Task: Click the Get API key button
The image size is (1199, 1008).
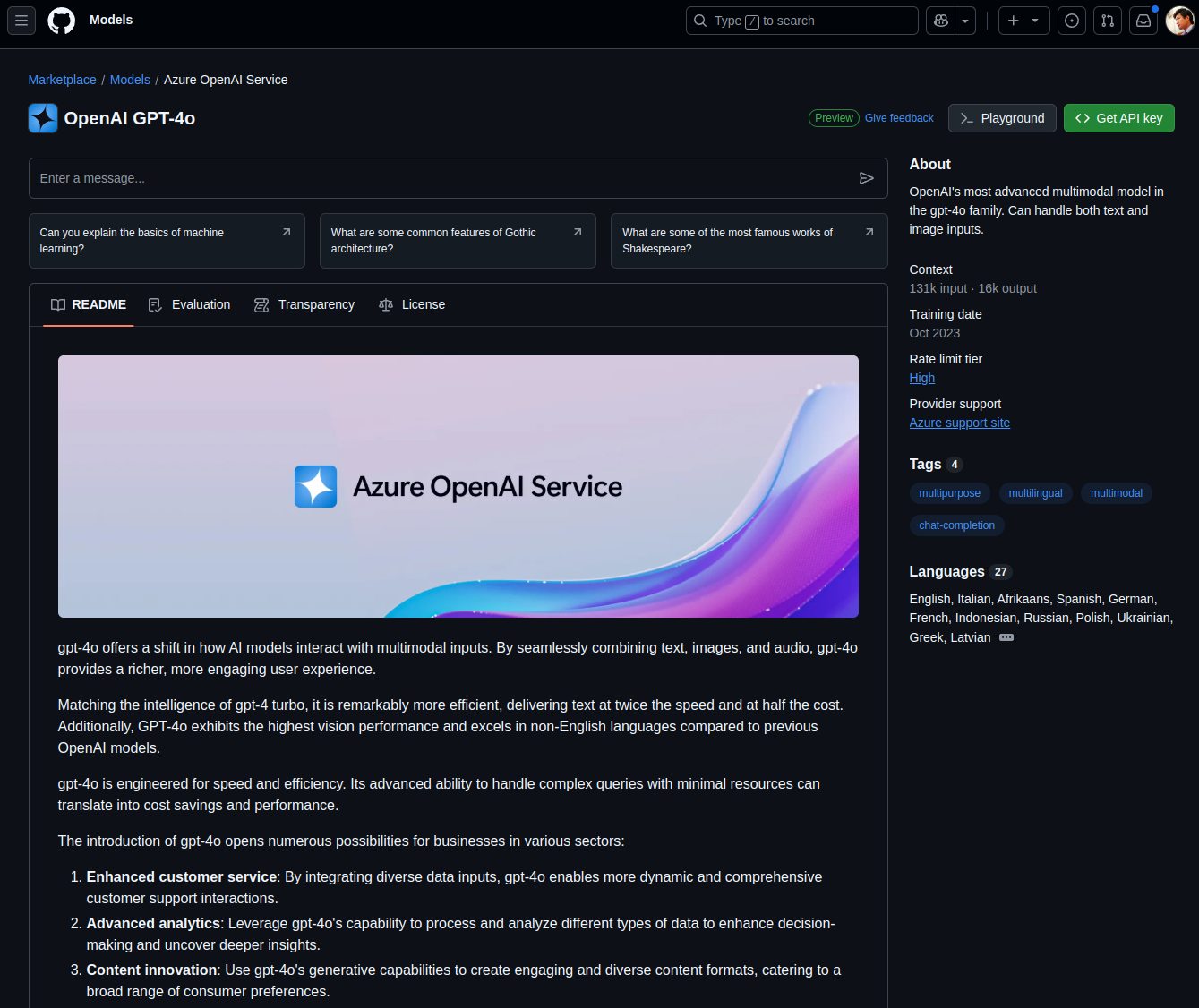Action: coord(1118,118)
